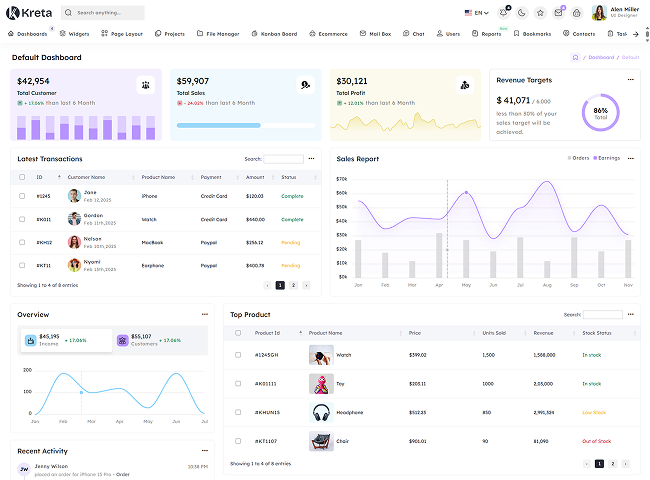Open the Kanban Board menu item
Image resolution: width=650 pixels, height=480 pixels.
pyautogui.click(x=275, y=34)
